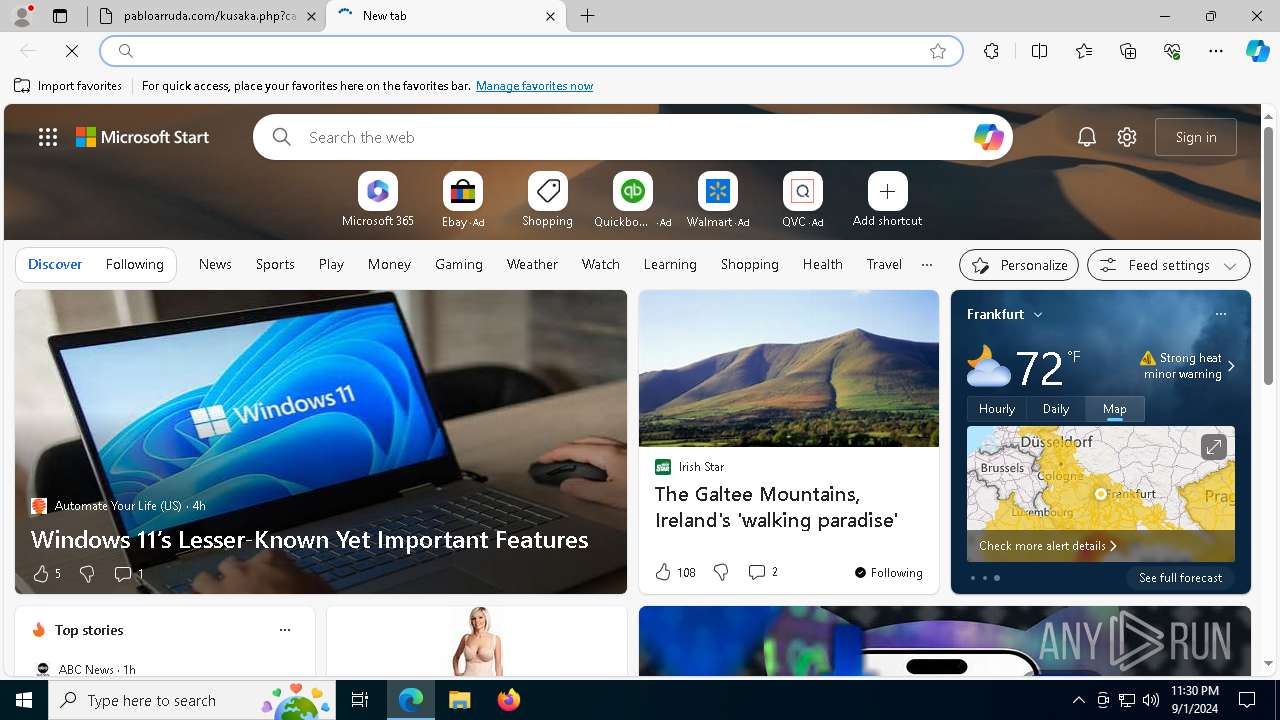Open Top stories more options
This screenshot has height=720, width=1280.
click(285, 630)
